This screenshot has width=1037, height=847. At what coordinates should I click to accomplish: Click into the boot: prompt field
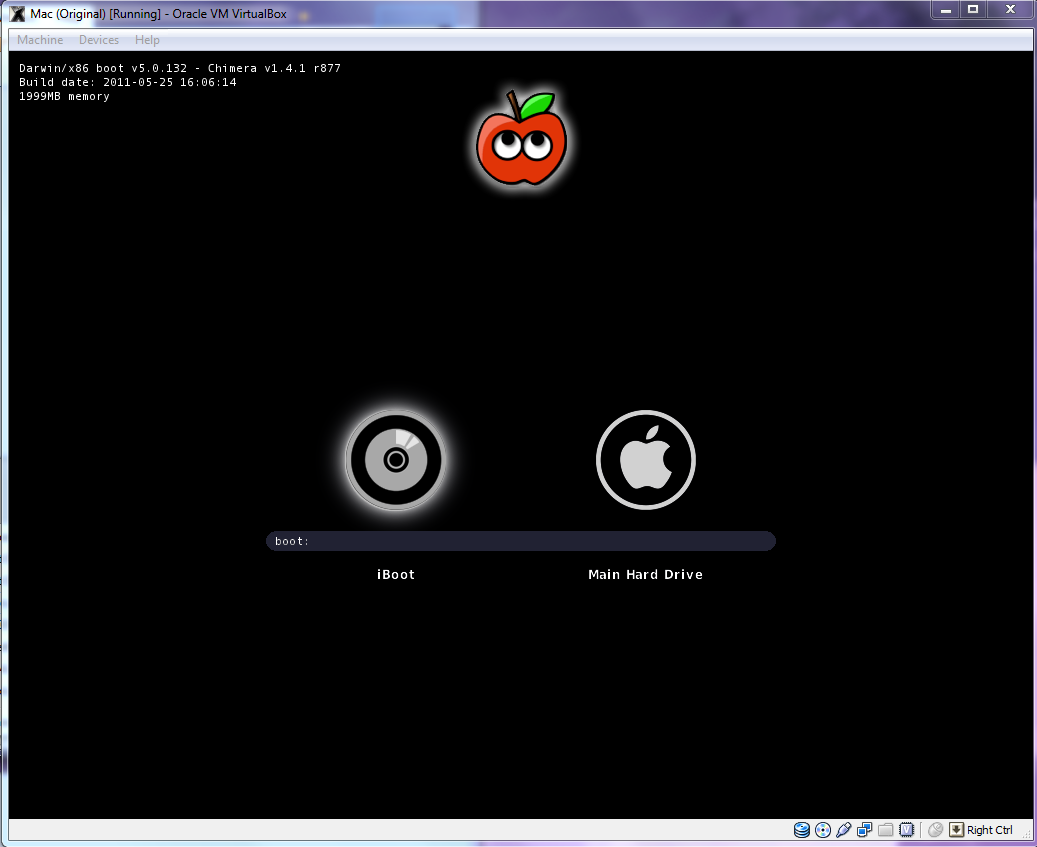(x=520, y=541)
